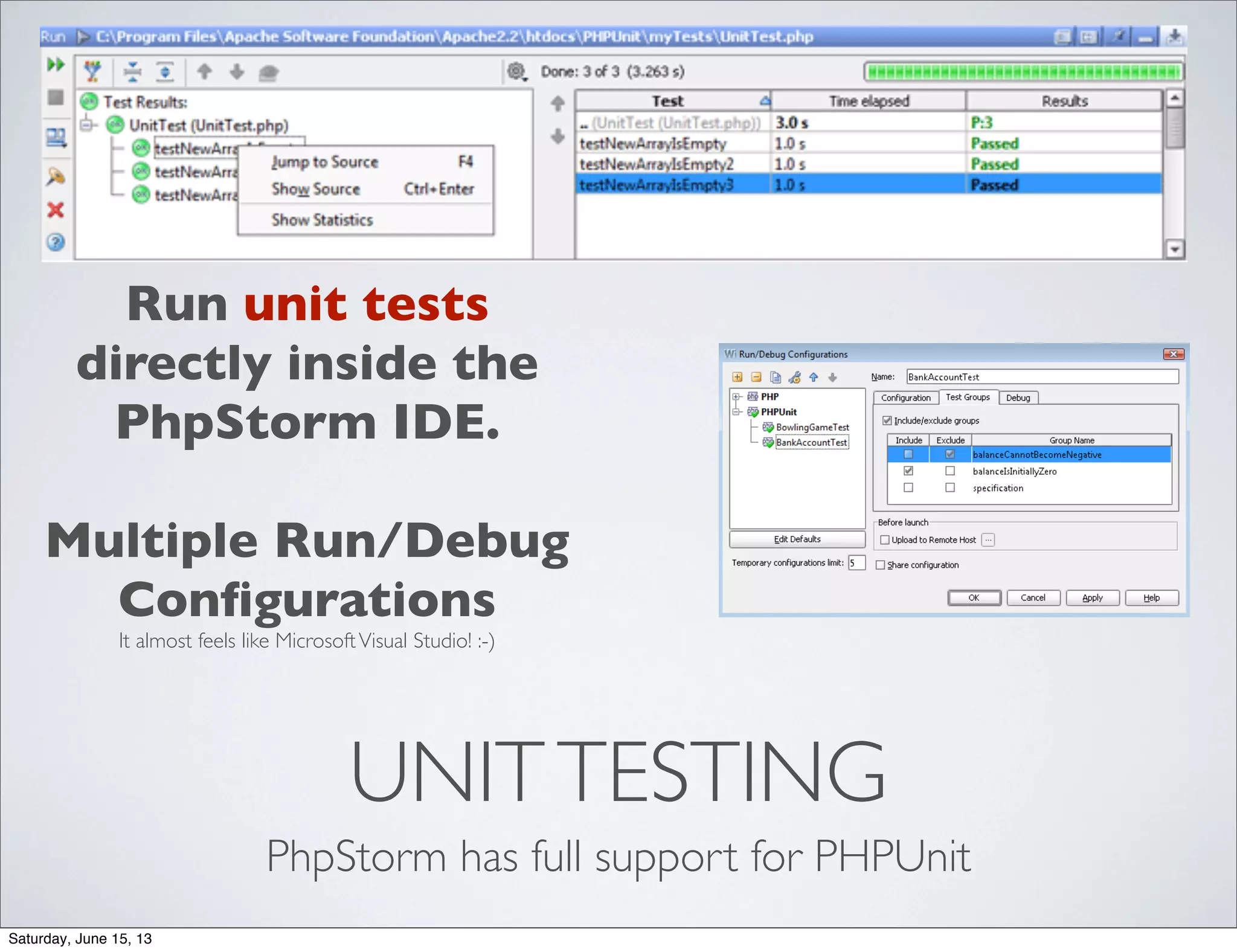Move configuration down with the gray arrow
Image resolution: width=1237 pixels, height=952 pixels.
[833, 378]
